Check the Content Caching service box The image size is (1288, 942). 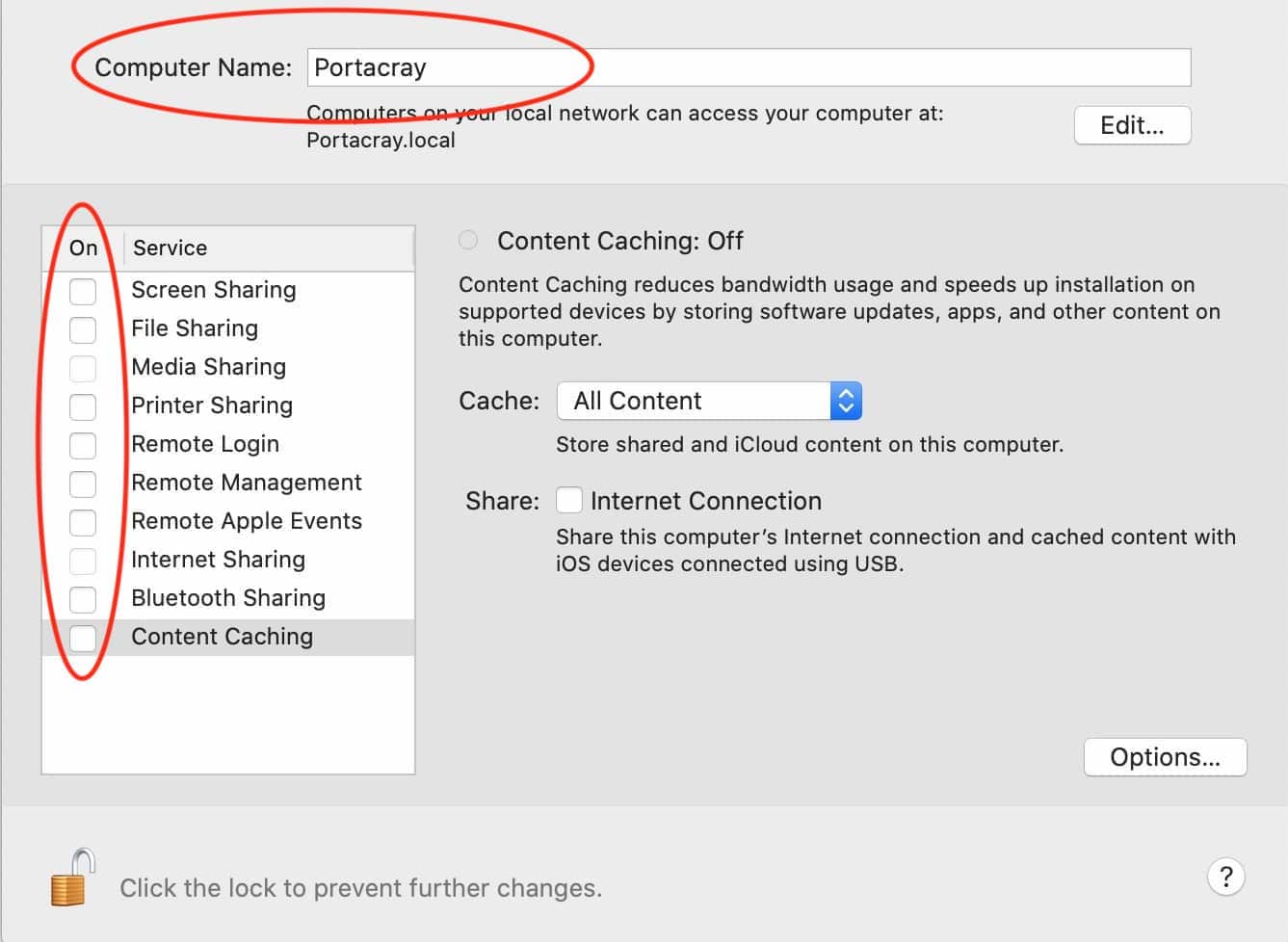pos(83,638)
